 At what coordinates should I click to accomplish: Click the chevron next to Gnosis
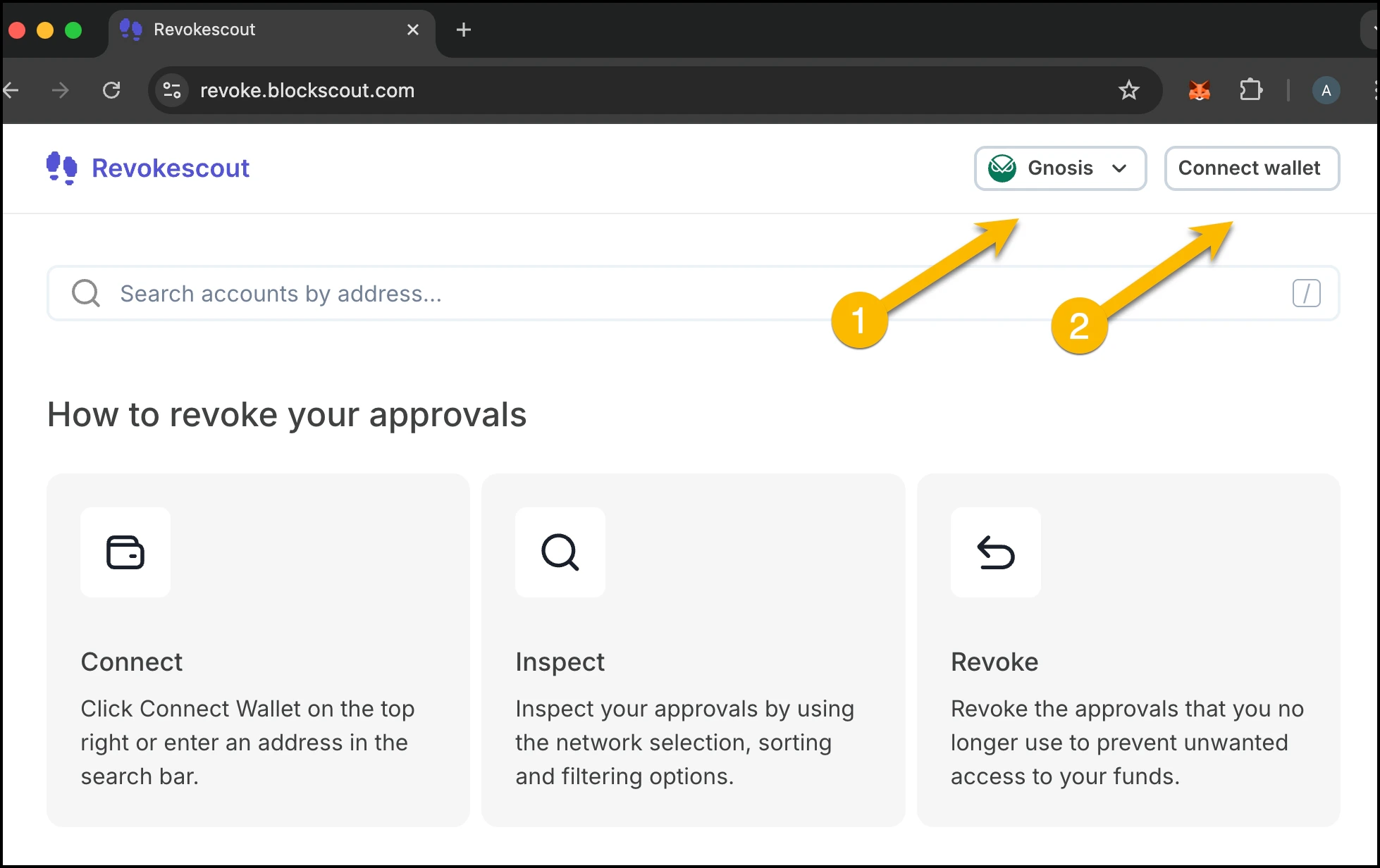1119,168
